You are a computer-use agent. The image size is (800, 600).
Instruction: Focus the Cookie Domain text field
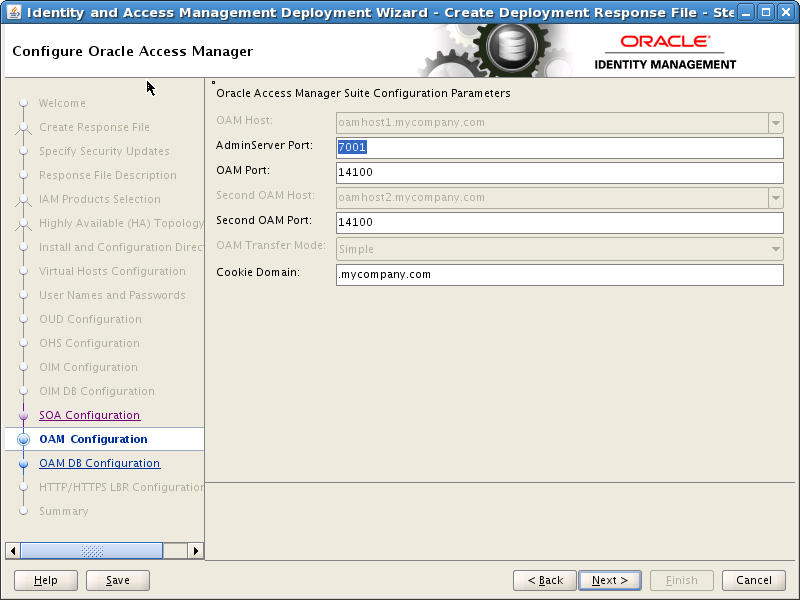560,275
